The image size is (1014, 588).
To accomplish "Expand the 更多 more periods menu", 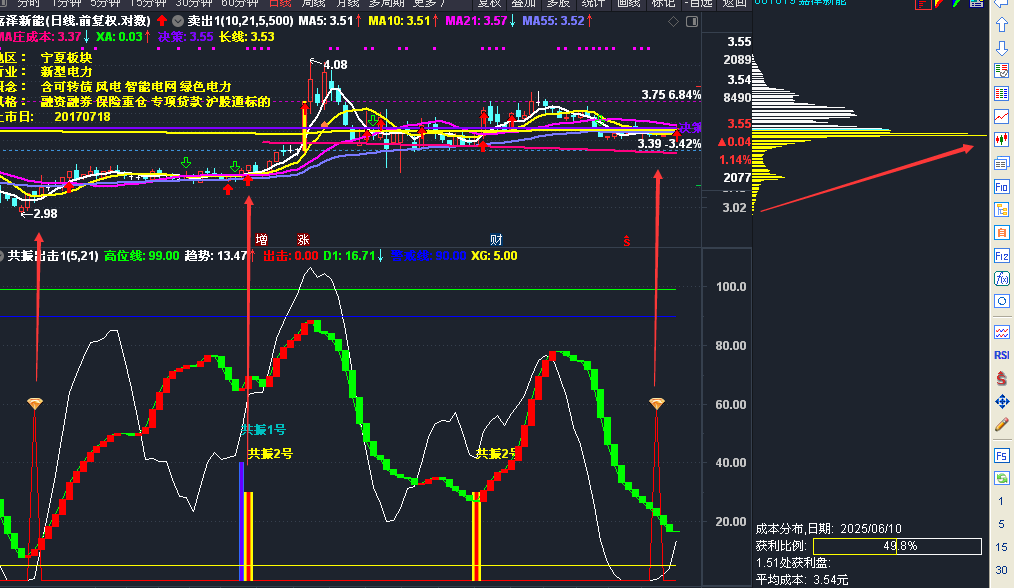I will coord(429,3).
